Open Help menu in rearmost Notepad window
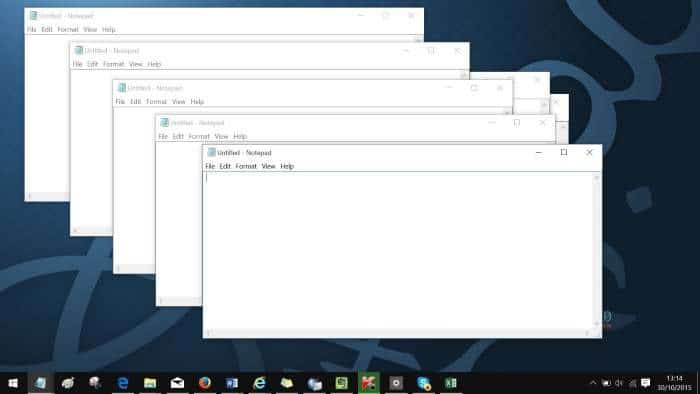The width and height of the screenshot is (700, 394). [x=109, y=29]
